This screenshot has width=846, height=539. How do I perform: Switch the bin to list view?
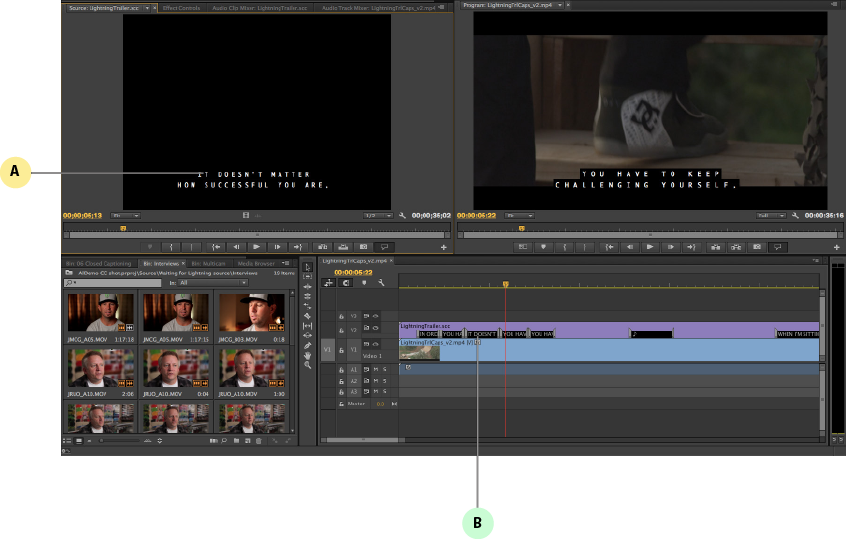point(67,441)
